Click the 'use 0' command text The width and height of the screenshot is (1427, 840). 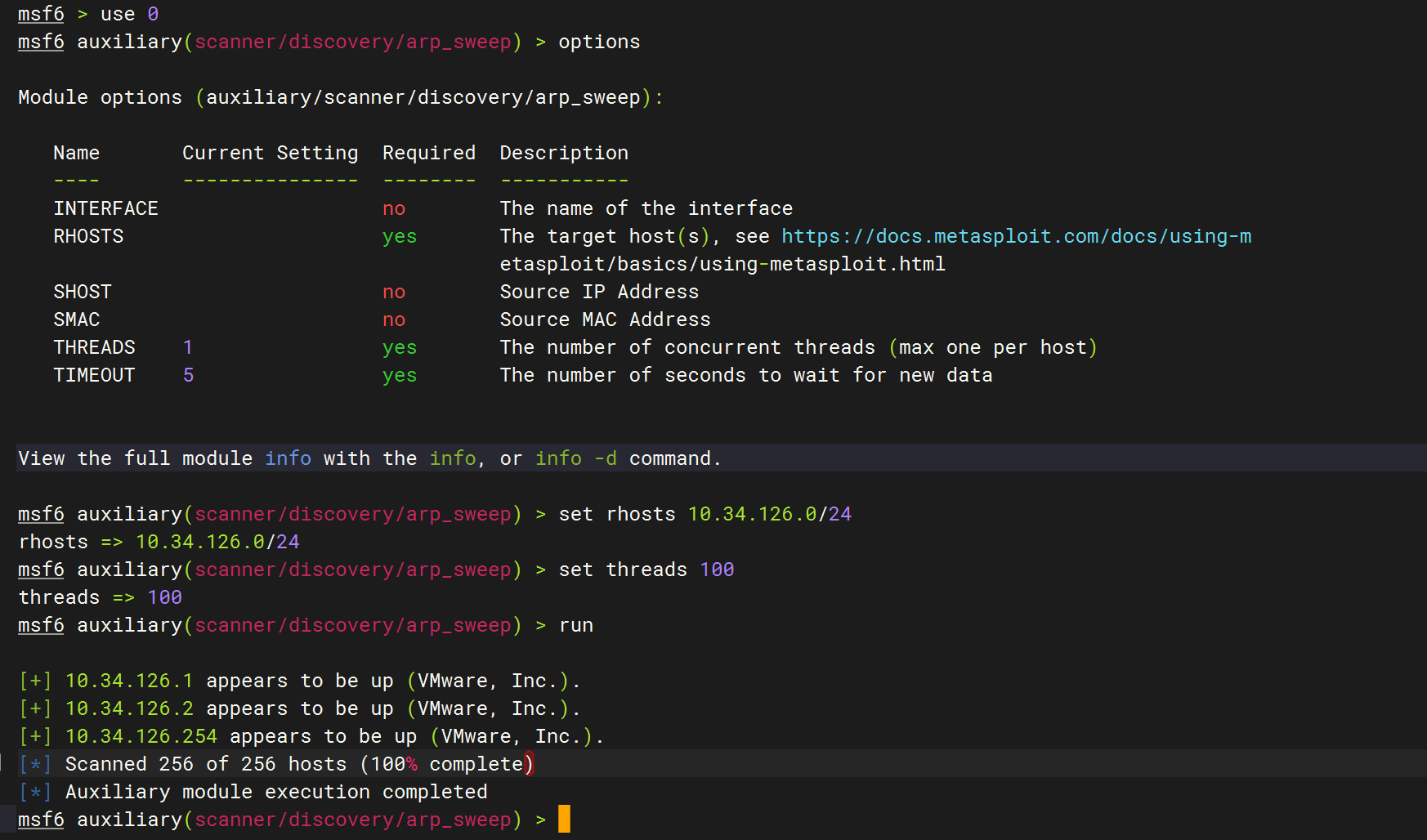point(129,14)
